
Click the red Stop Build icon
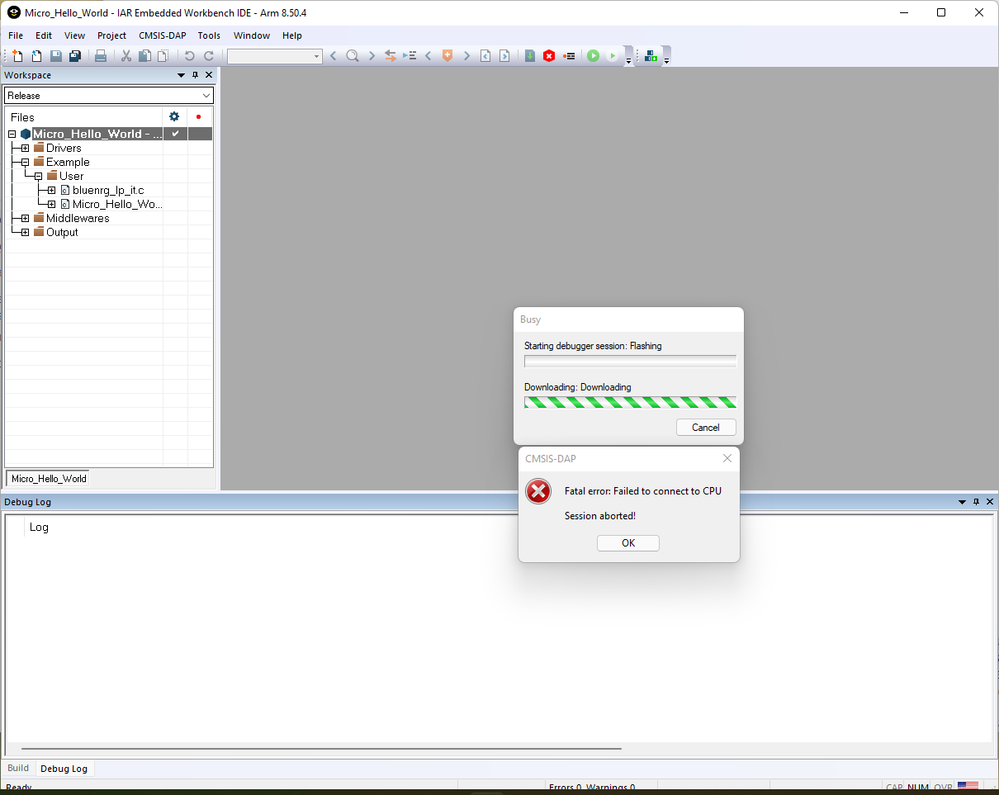549,56
